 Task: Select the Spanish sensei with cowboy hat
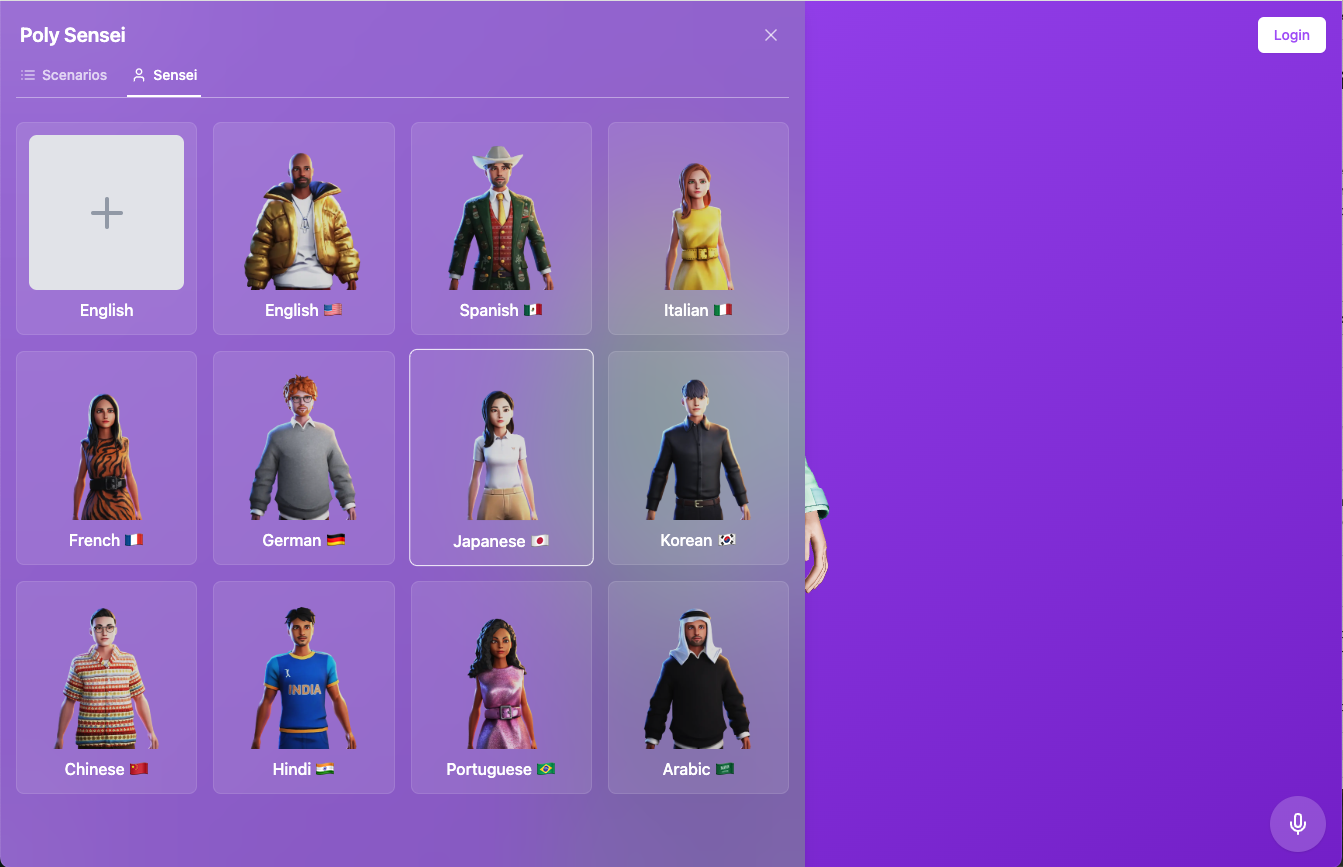[x=500, y=228]
